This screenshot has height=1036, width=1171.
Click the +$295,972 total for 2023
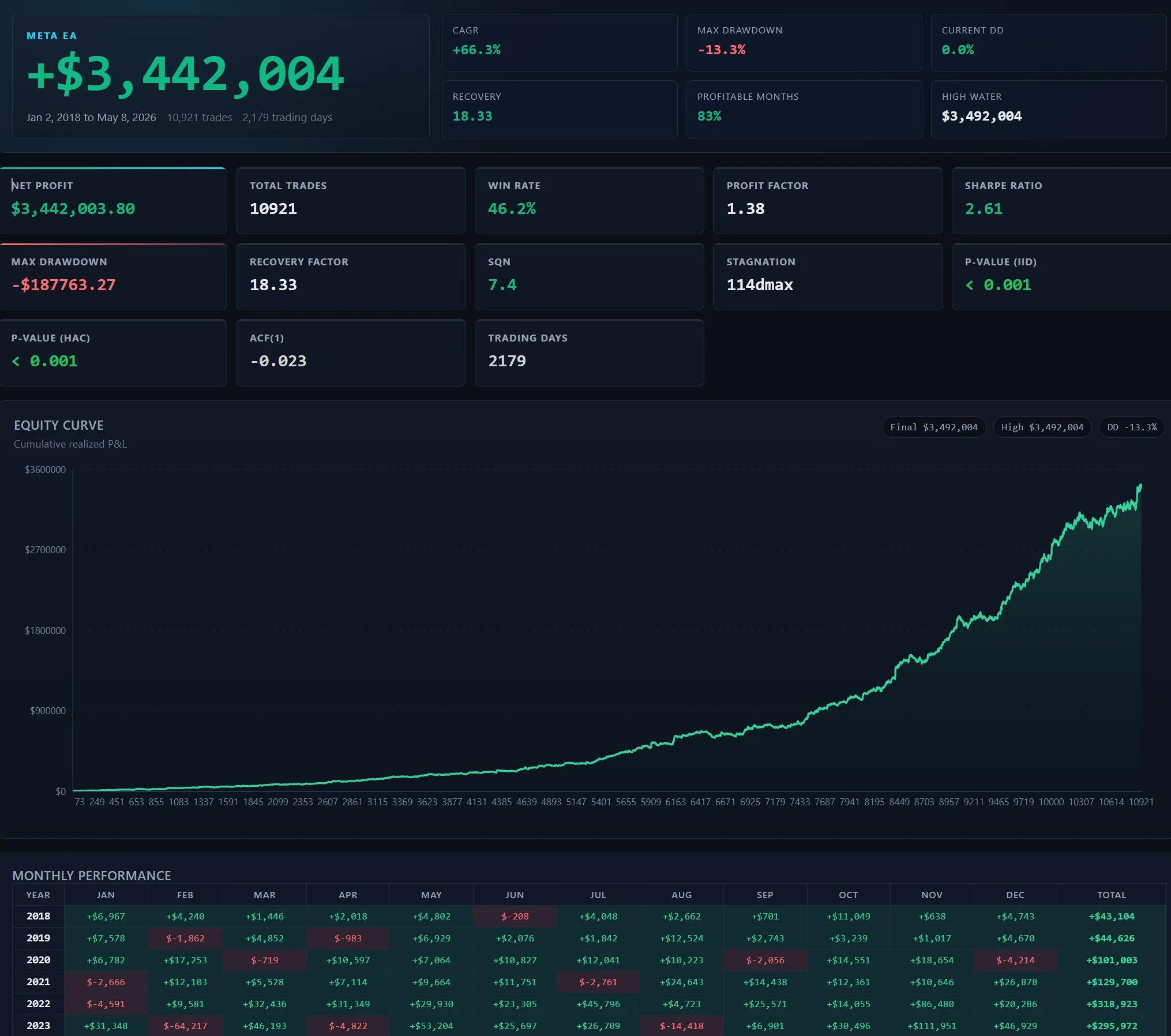pyautogui.click(x=1112, y=1026)
